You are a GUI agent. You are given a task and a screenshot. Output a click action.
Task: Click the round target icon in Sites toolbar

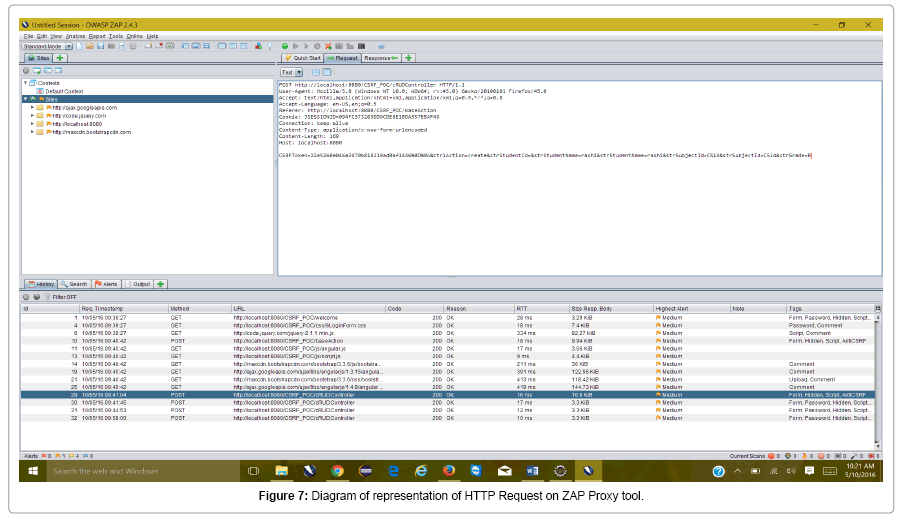[x=26, y=70]
